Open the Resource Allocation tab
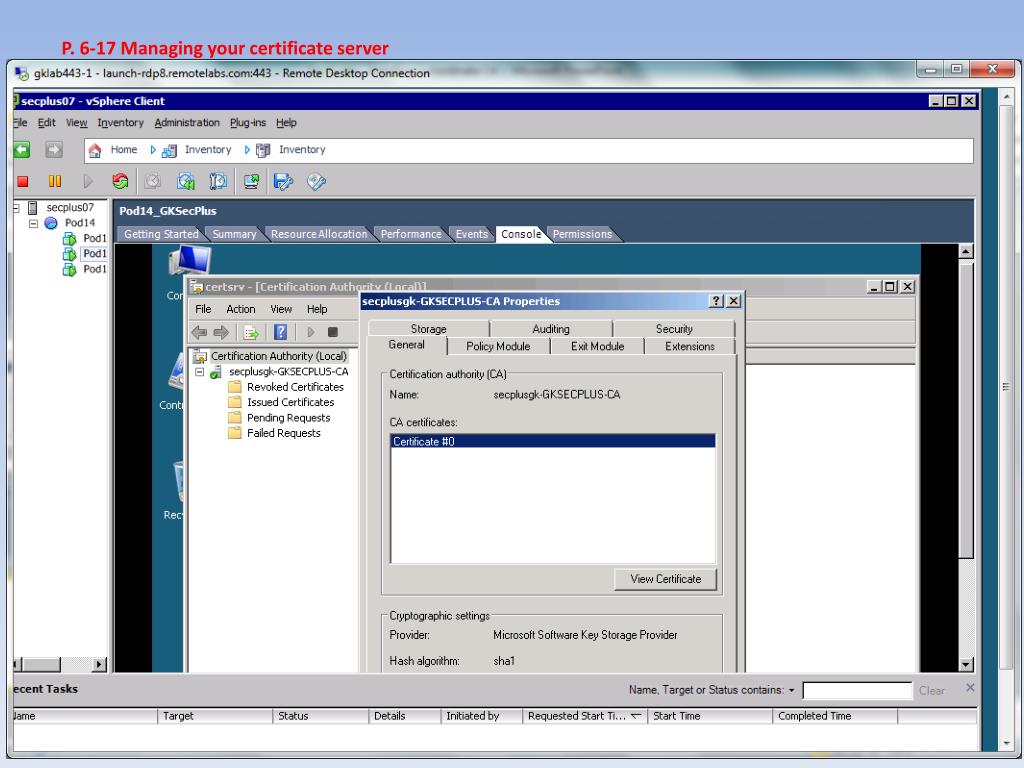 coord(319,234)
